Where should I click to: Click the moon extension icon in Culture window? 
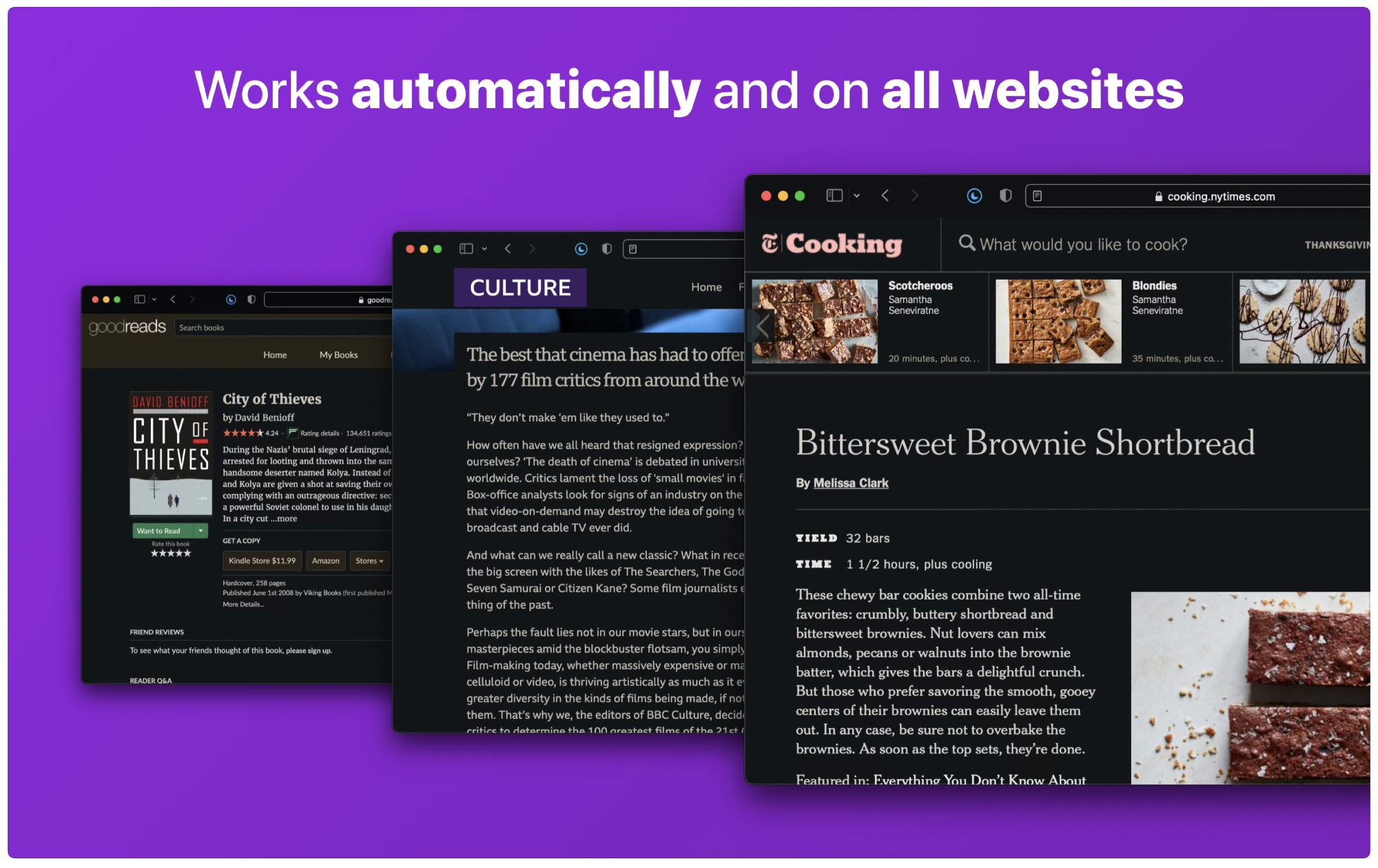581,249
